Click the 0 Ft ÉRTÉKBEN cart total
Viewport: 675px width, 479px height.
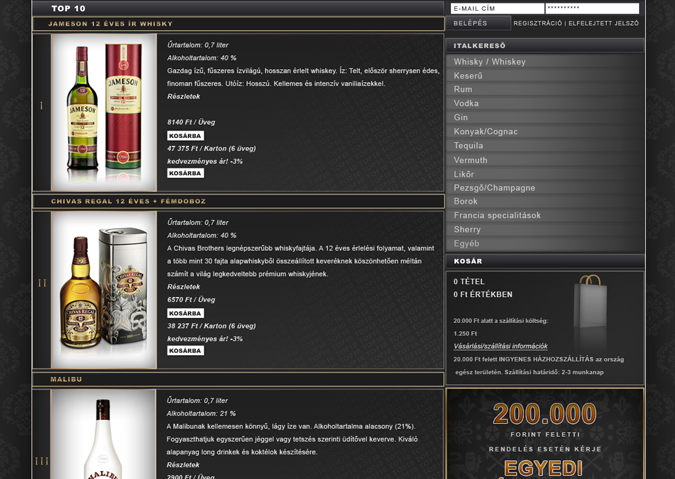coord(483,294)
